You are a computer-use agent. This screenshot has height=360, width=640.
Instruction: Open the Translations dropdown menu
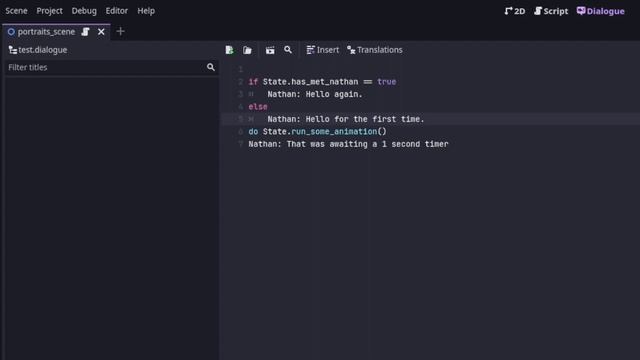[375, 50]
